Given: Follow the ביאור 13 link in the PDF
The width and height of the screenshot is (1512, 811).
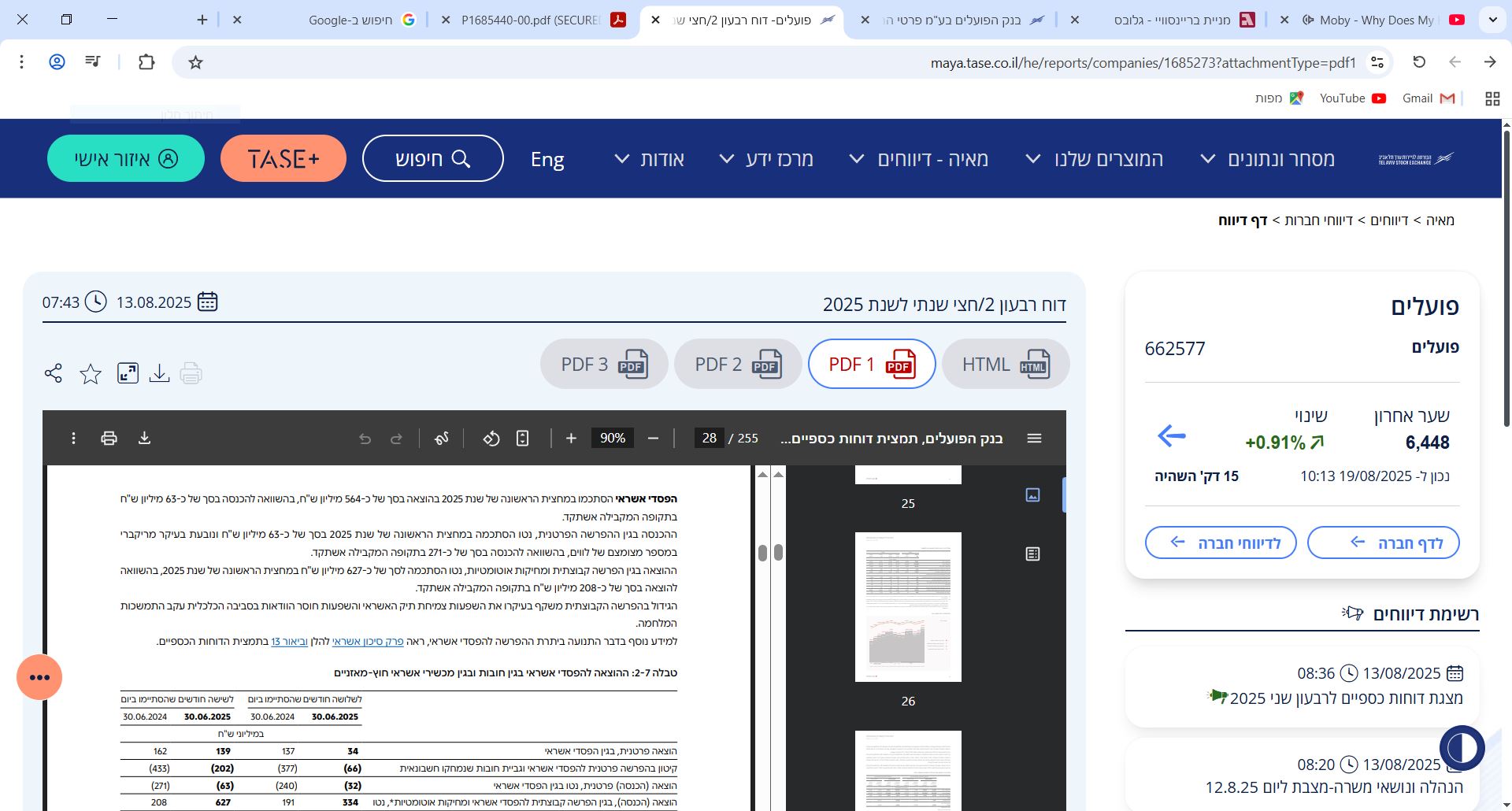Looking at the screenshot, I should [x=289, y=642].
